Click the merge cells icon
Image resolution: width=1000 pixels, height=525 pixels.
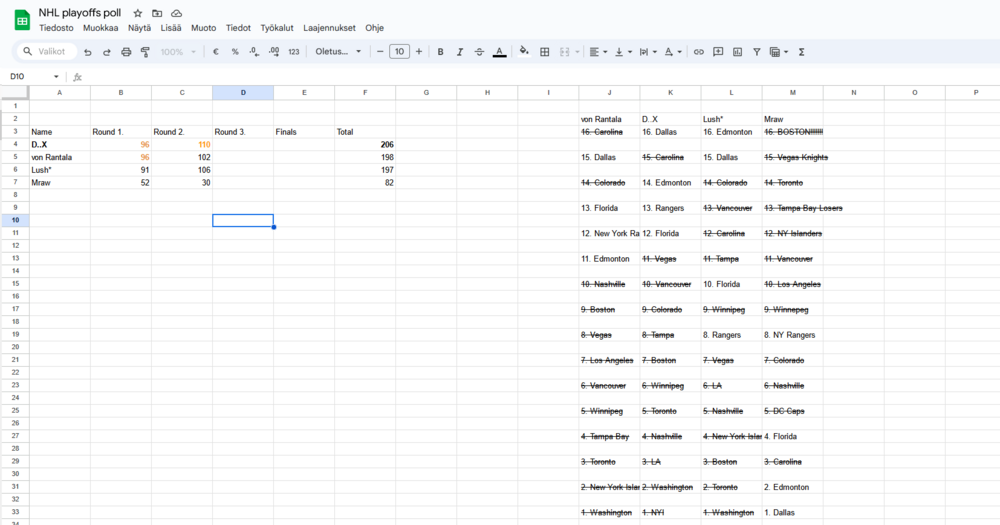coord(564,52)
